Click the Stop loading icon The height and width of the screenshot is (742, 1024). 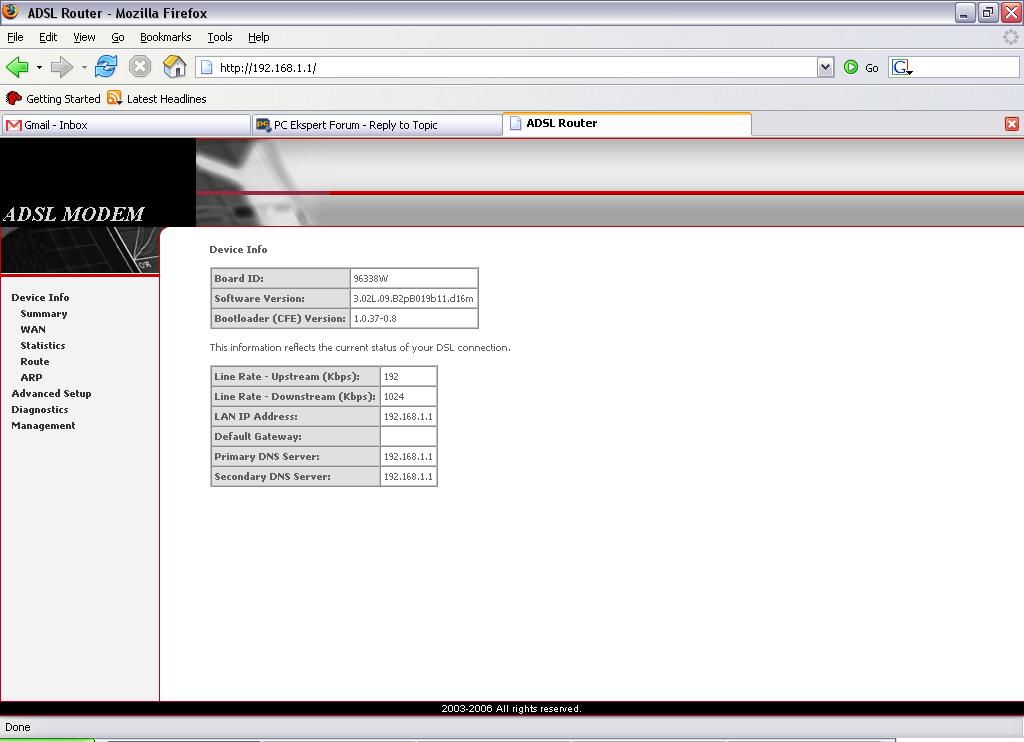pos(140,67)
